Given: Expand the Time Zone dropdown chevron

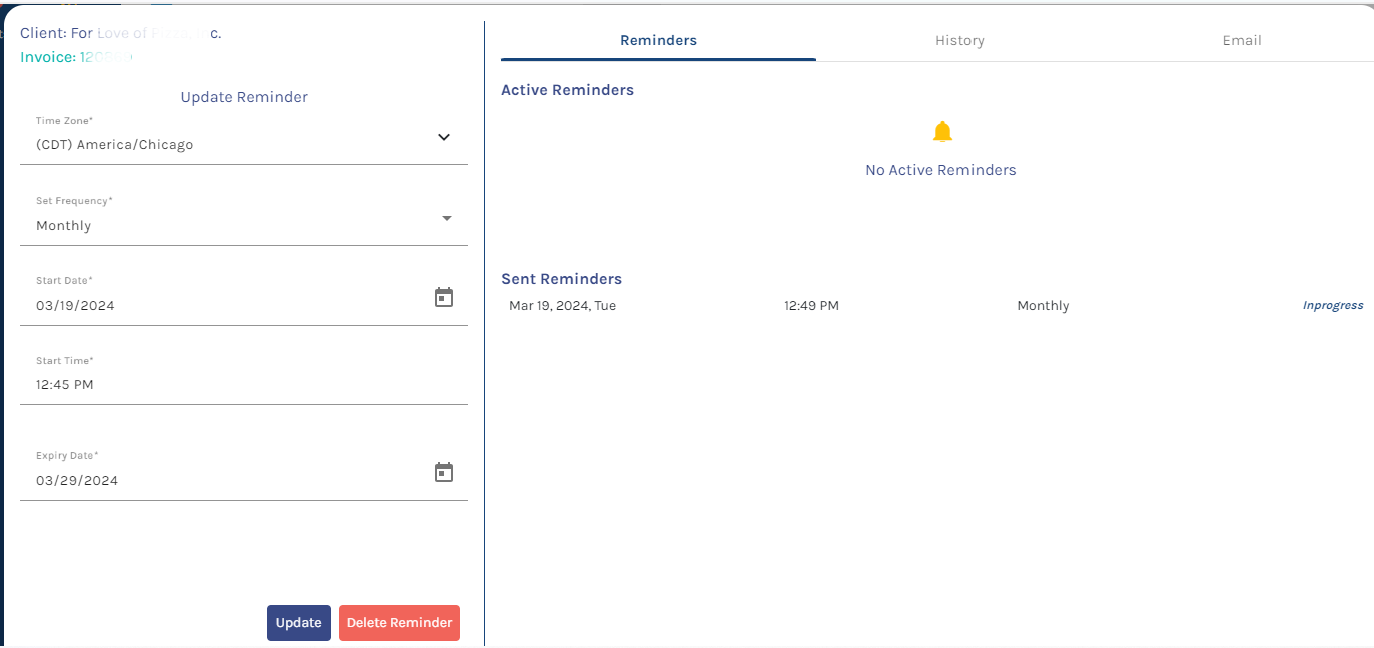Looking at the screenshot, I should click(x=444, y=137).
